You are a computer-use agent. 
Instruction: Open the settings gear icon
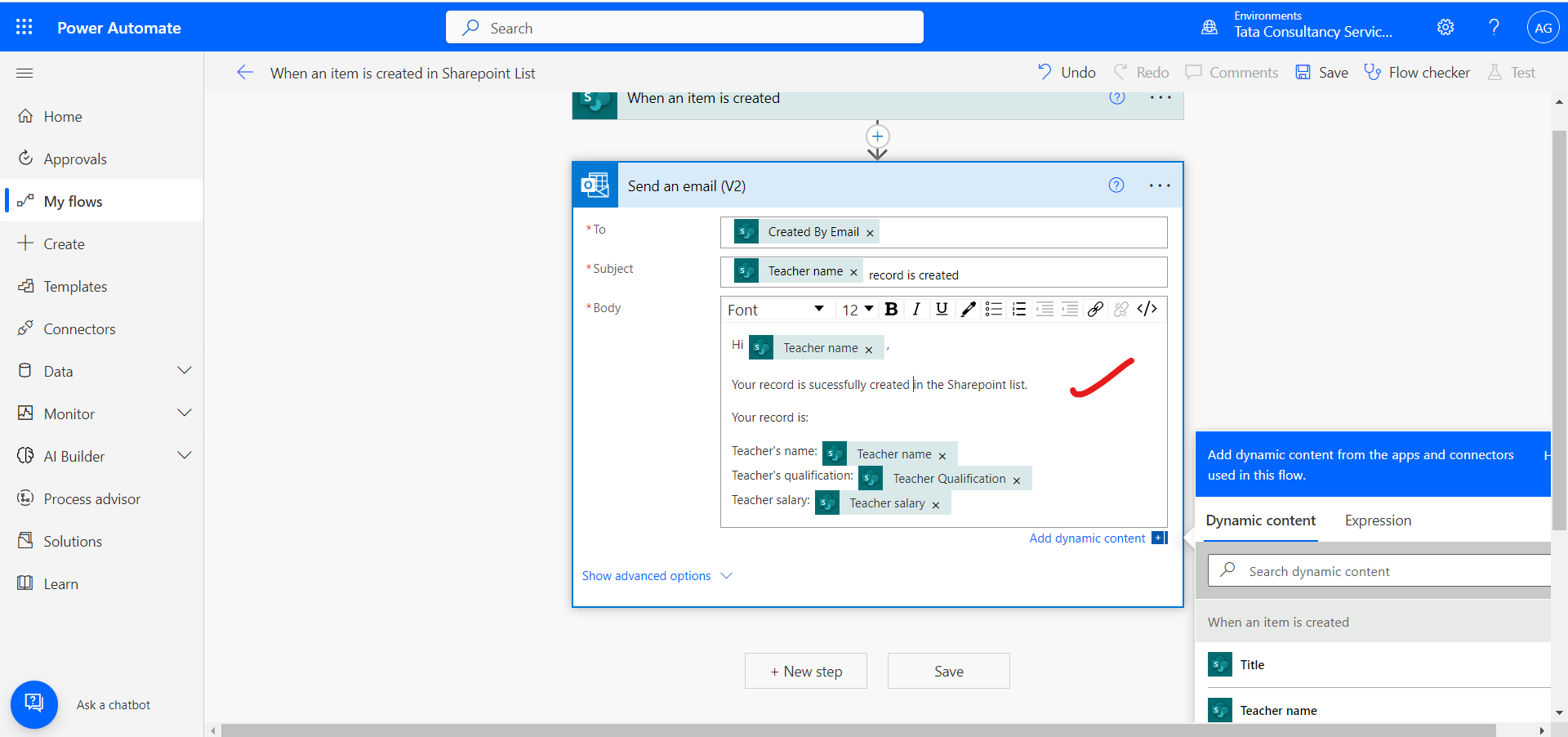[x=1445, y=27]
